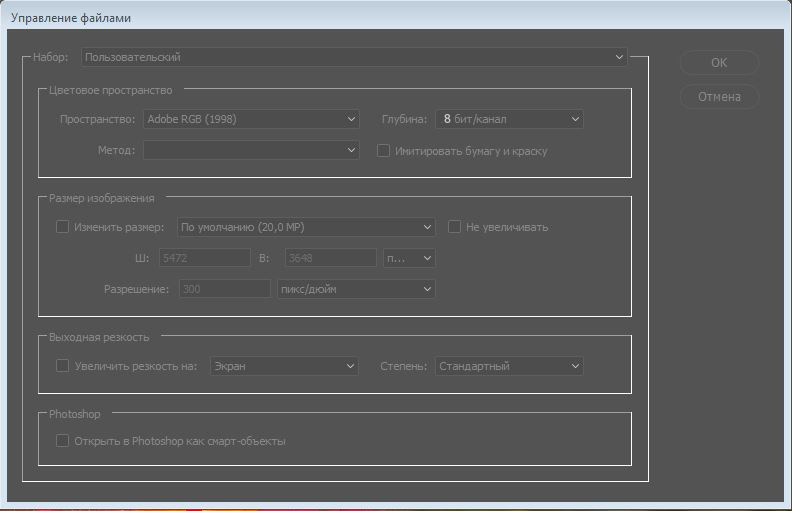Expand the Степень dropdown set to Стандартный

click(508, 366)
